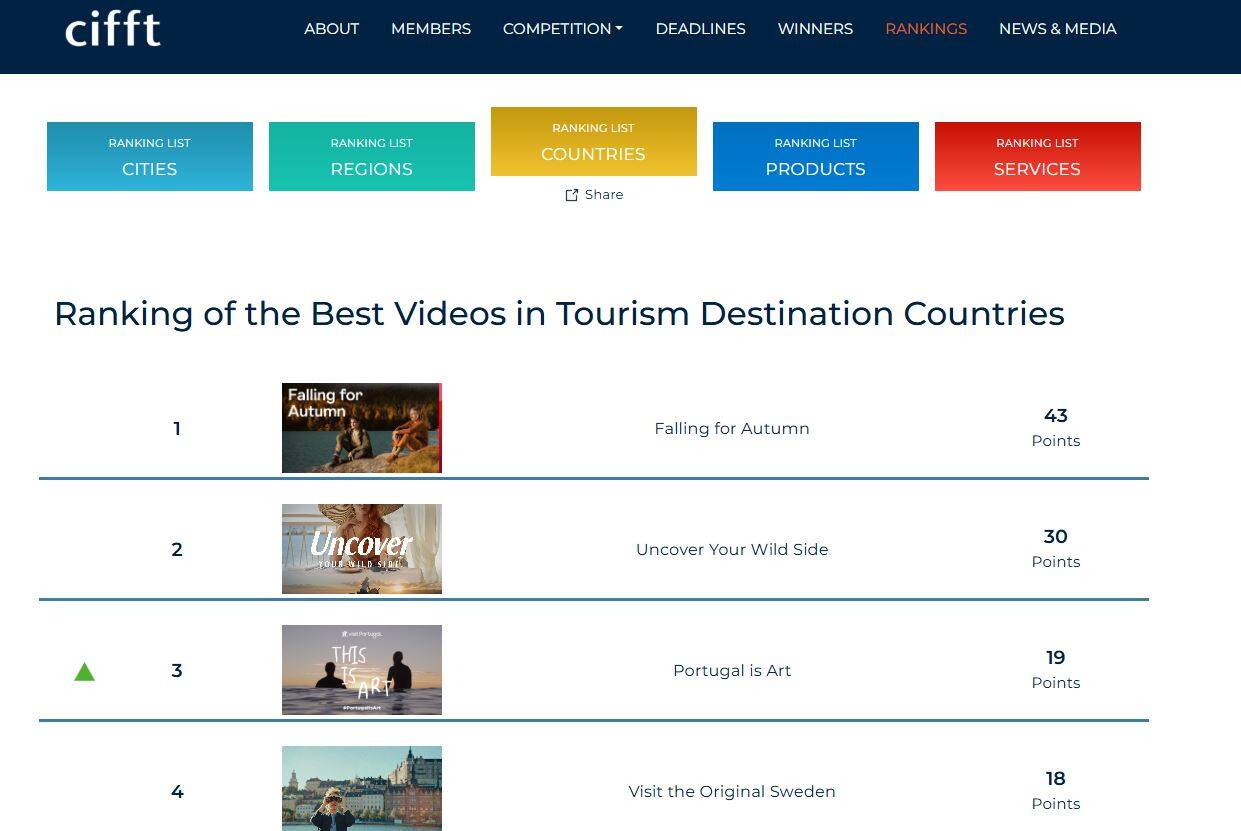This screenshot has height=831, width=1241.
Task: Open the Uncover Your Wild Side thumbnail
Action: point(361,549)
